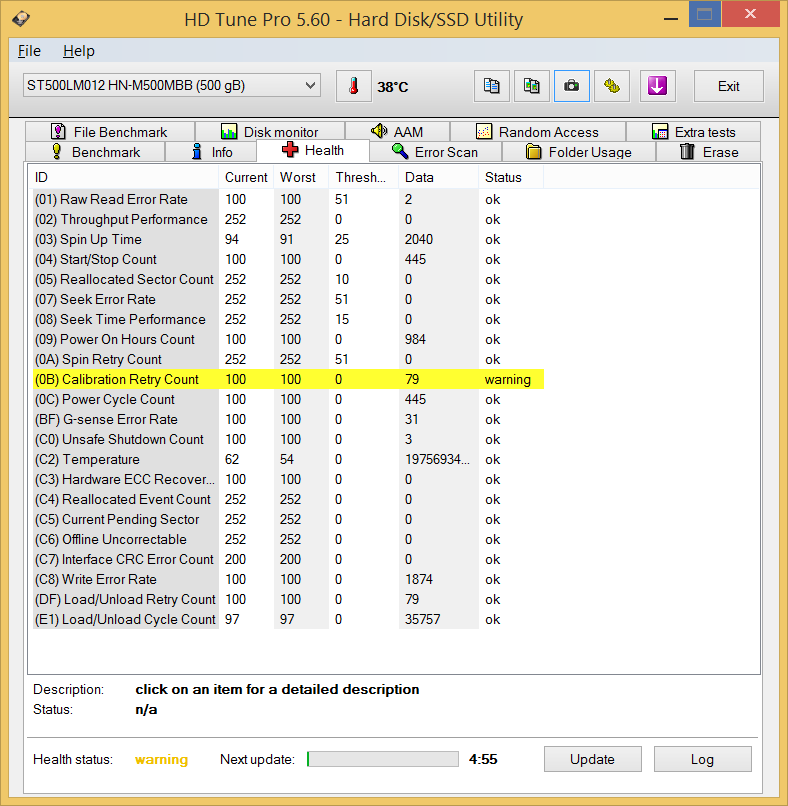Click the ID column header

124,177
